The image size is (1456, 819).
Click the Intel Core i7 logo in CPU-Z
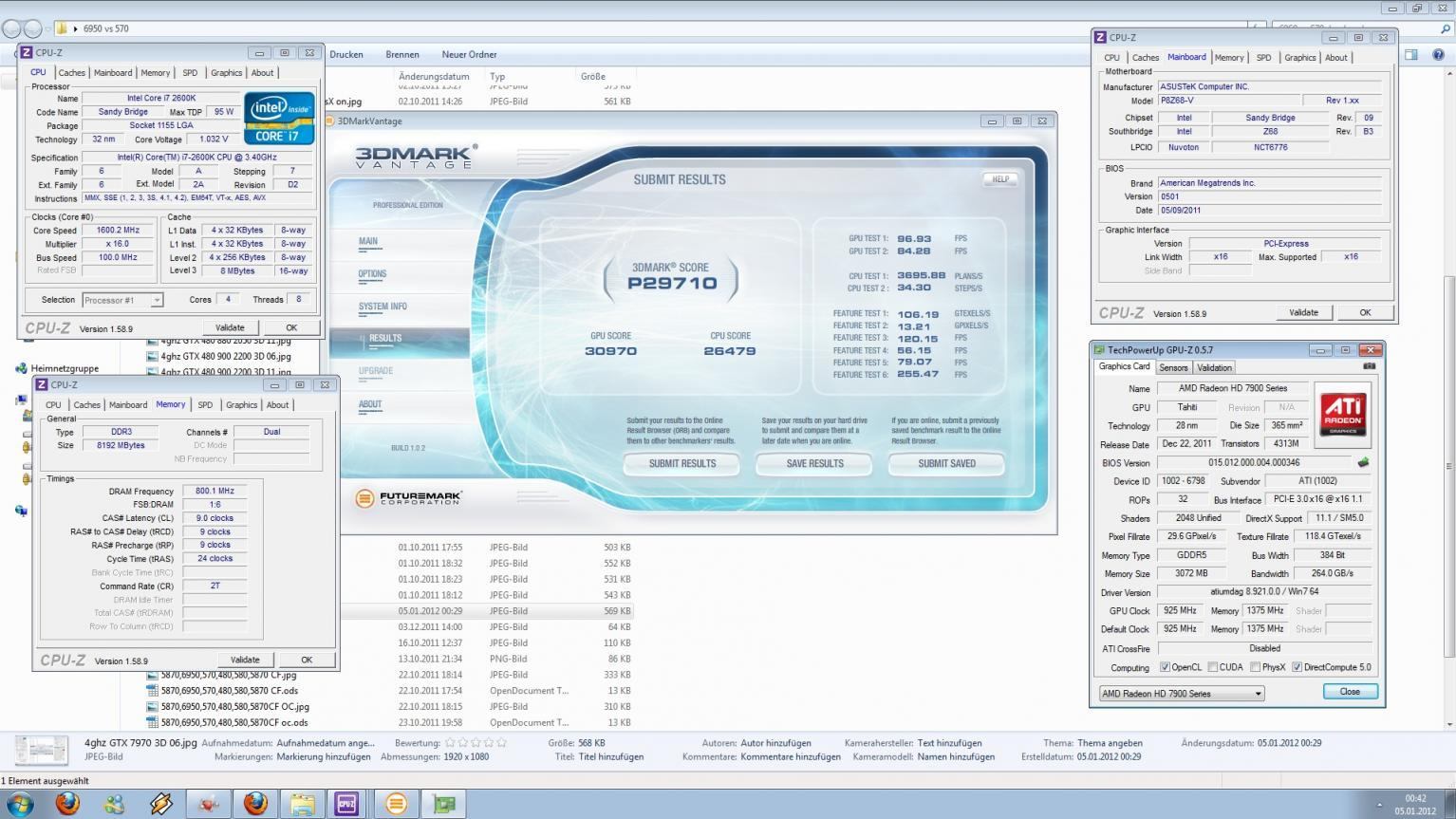tap(280, 118)
